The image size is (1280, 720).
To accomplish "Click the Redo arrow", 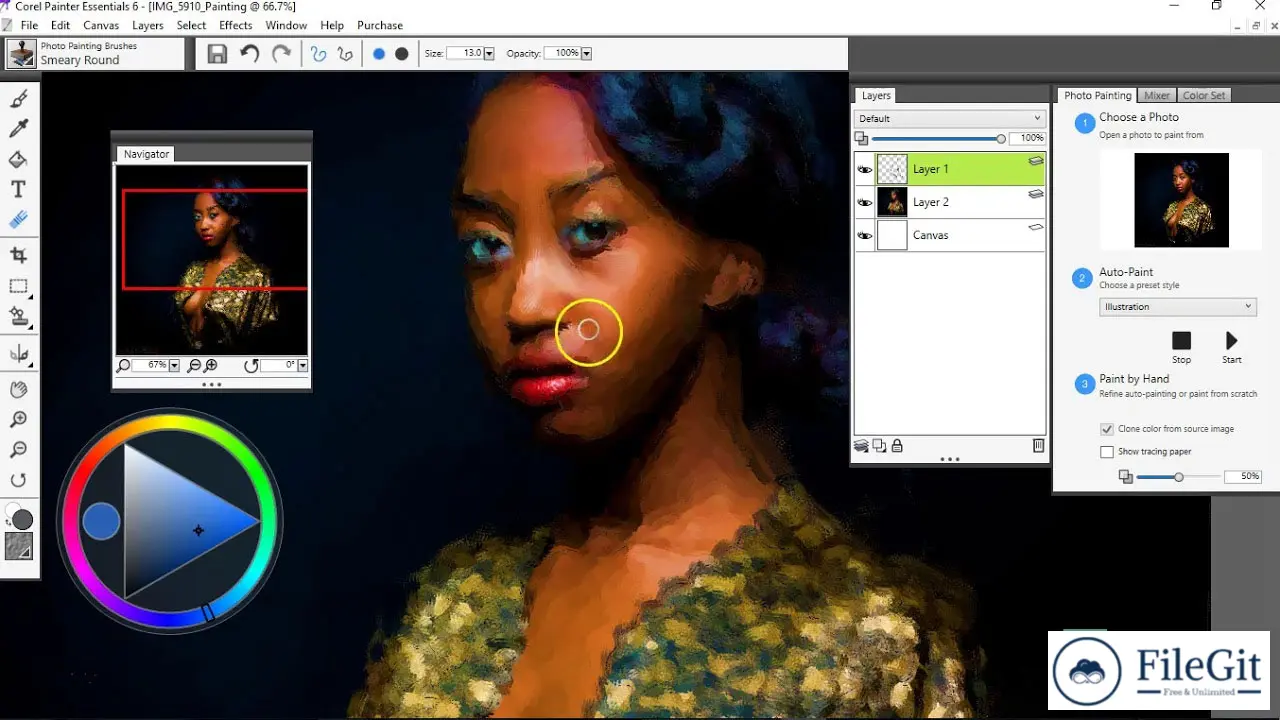I will point(282,54).
